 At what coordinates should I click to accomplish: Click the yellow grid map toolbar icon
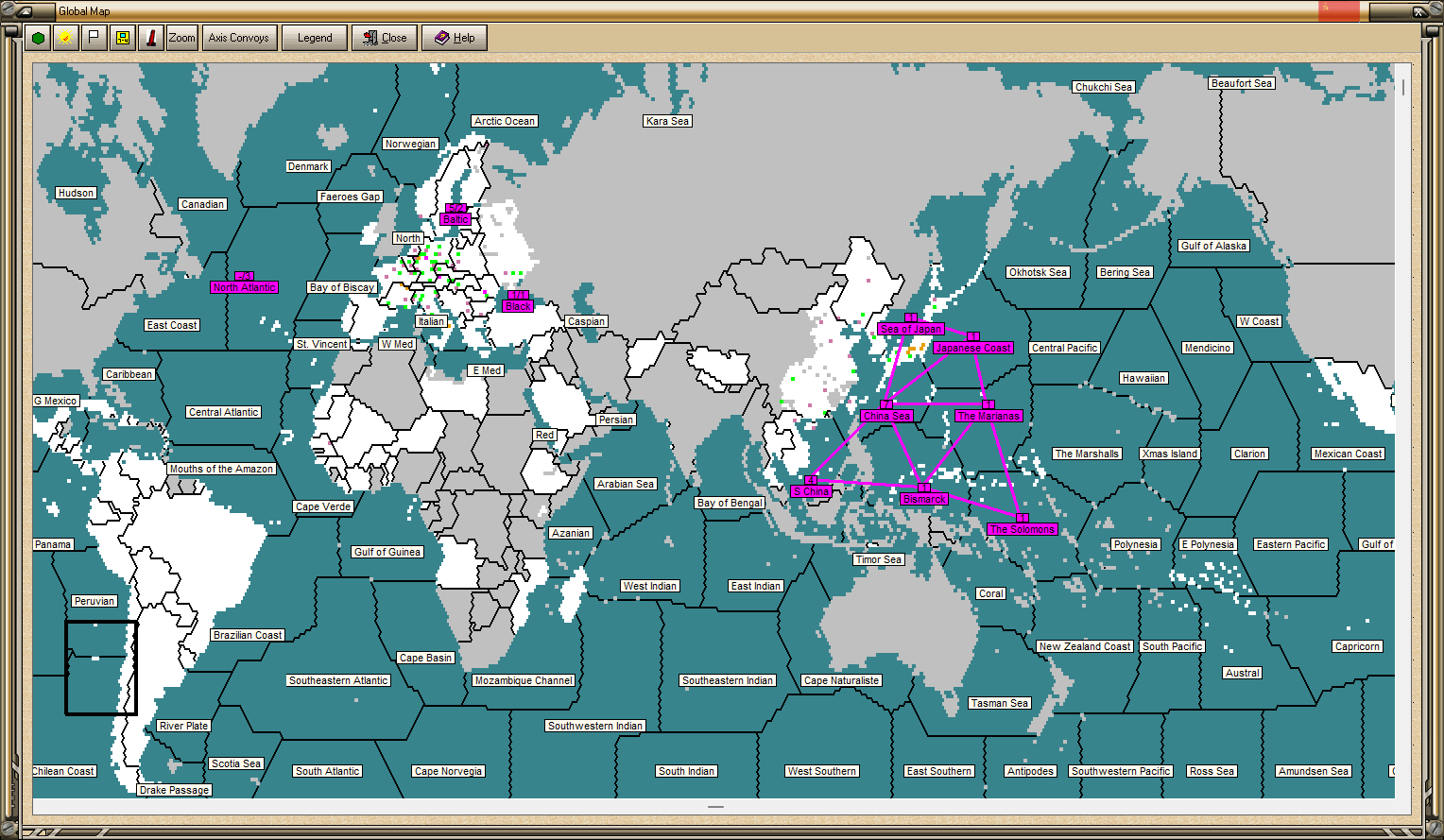[122, 38]
